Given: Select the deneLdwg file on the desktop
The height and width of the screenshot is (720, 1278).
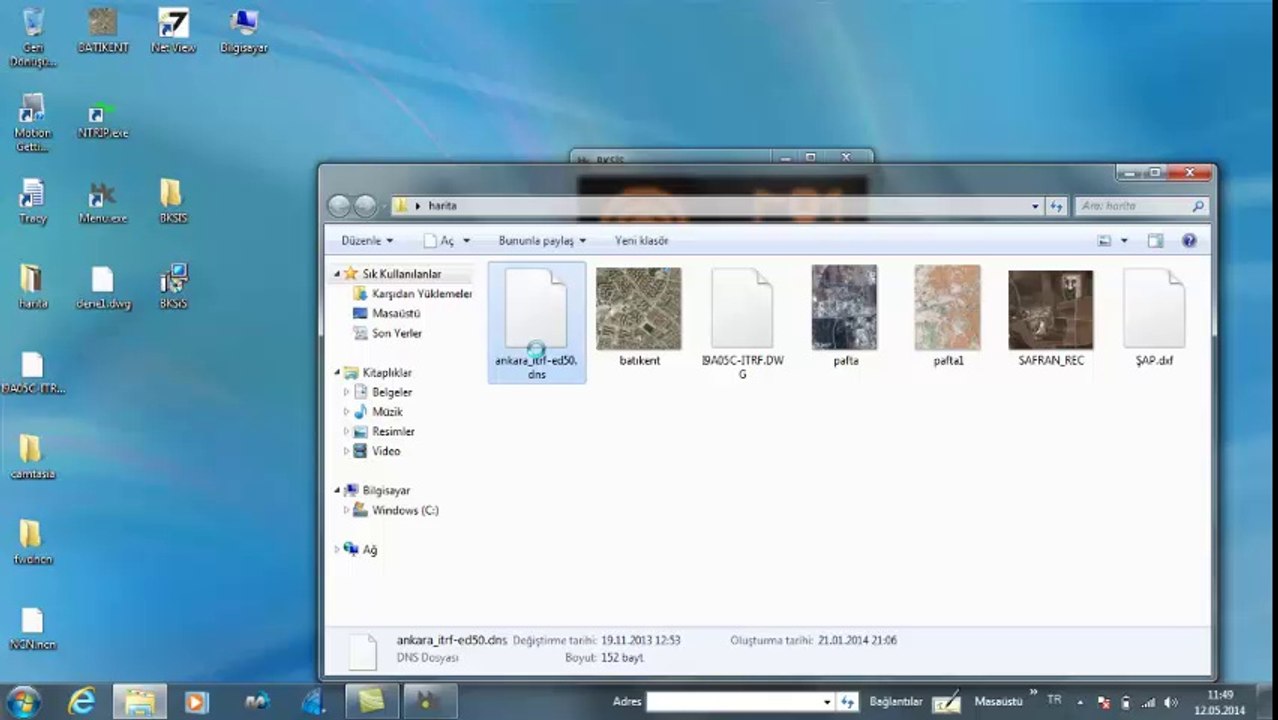Looking at the screenshot, I should [x=103, y=286].
